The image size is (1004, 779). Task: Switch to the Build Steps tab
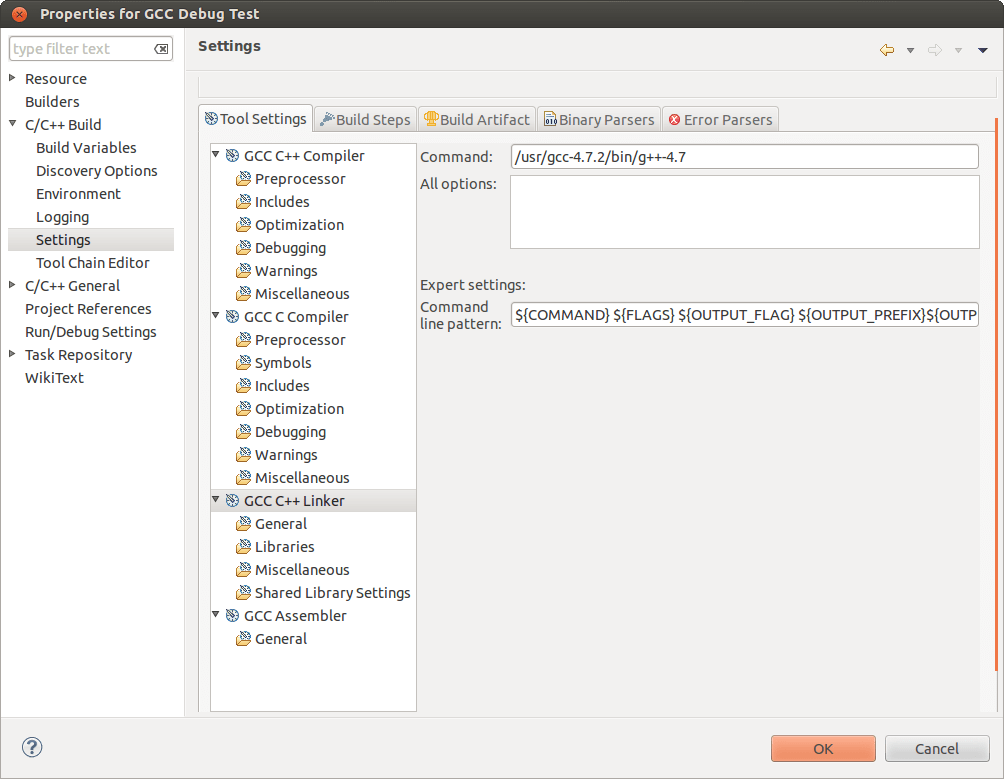[366, 120]
